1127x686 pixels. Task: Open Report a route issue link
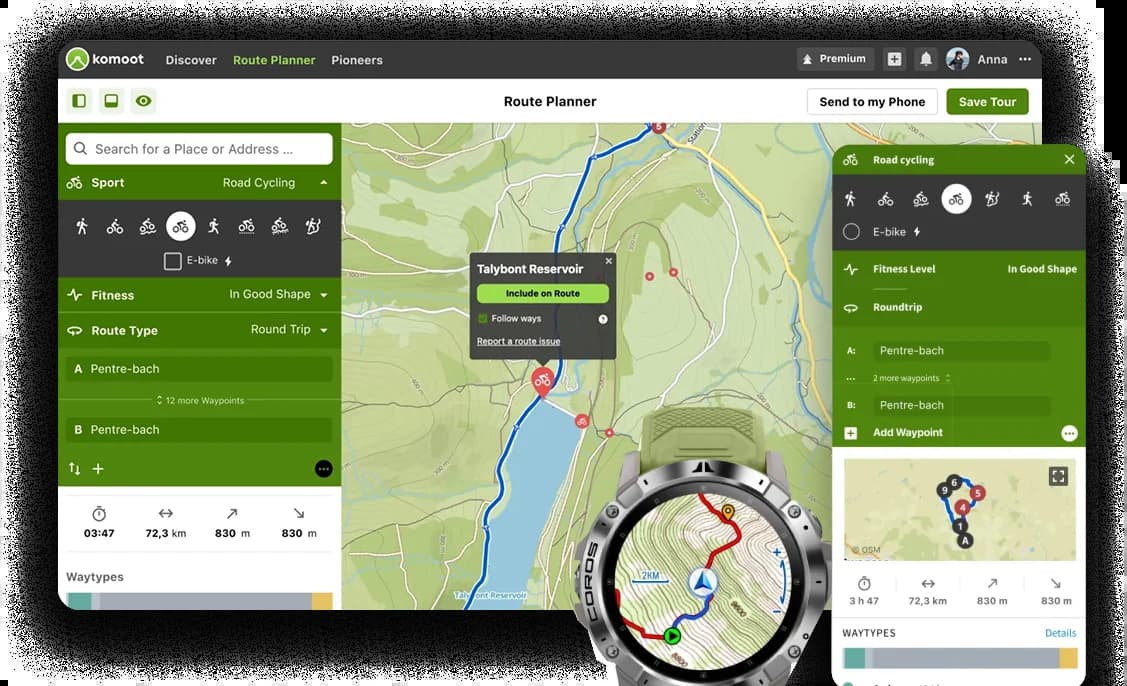coord(518,342)
